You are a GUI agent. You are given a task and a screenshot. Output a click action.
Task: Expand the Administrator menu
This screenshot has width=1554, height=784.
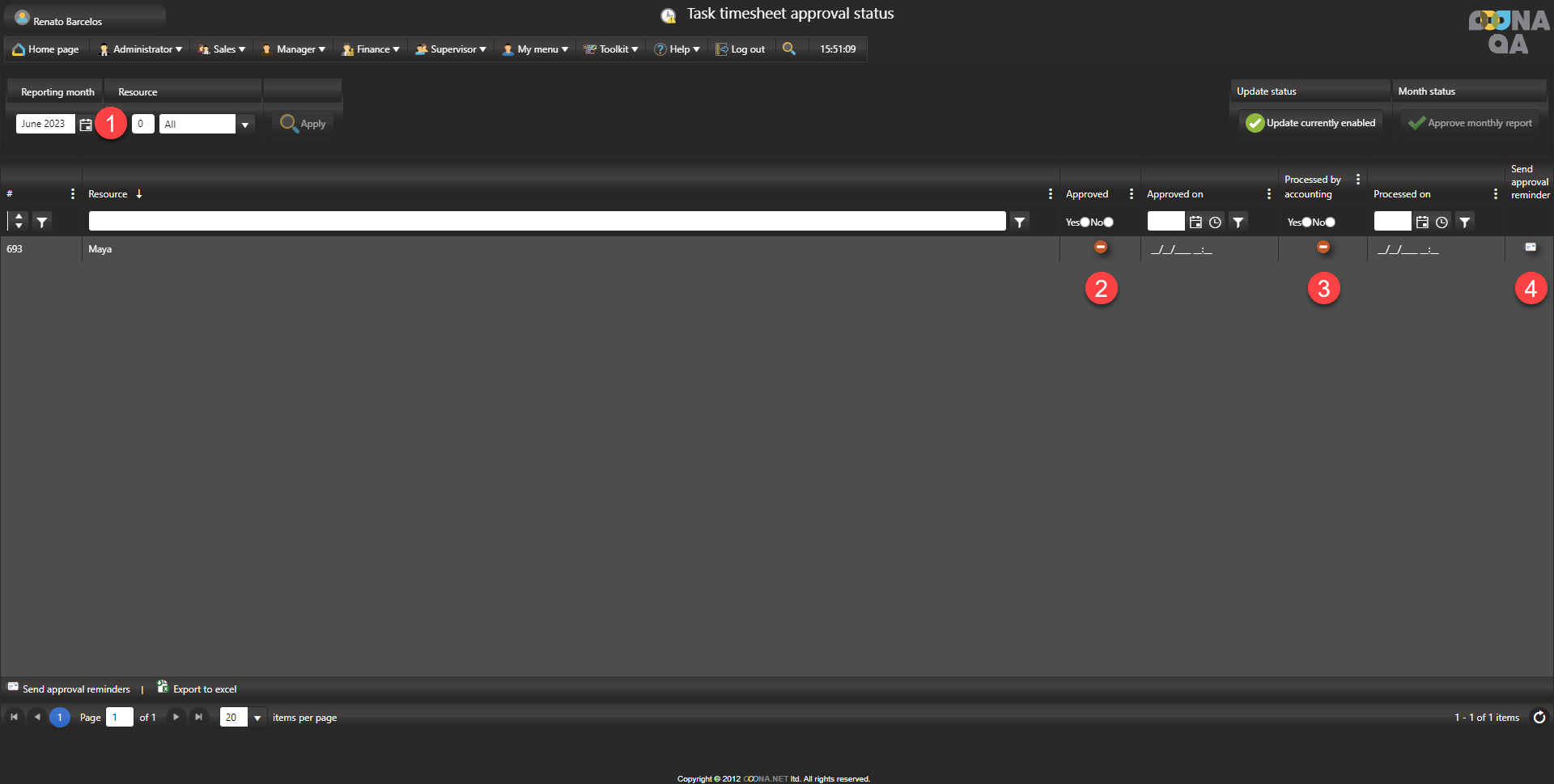pyautogui.click(x=140, y=49)
